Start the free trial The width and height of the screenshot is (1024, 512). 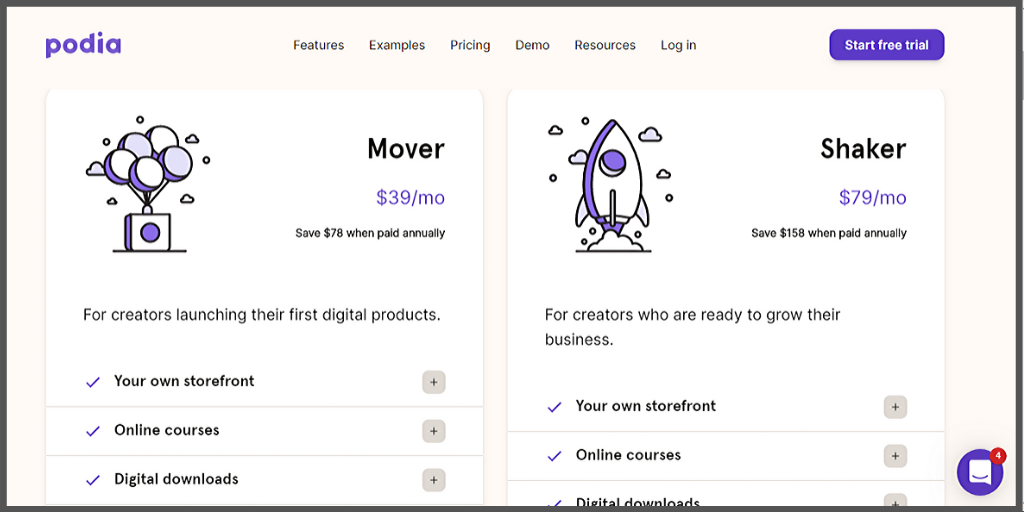point(887,45)
